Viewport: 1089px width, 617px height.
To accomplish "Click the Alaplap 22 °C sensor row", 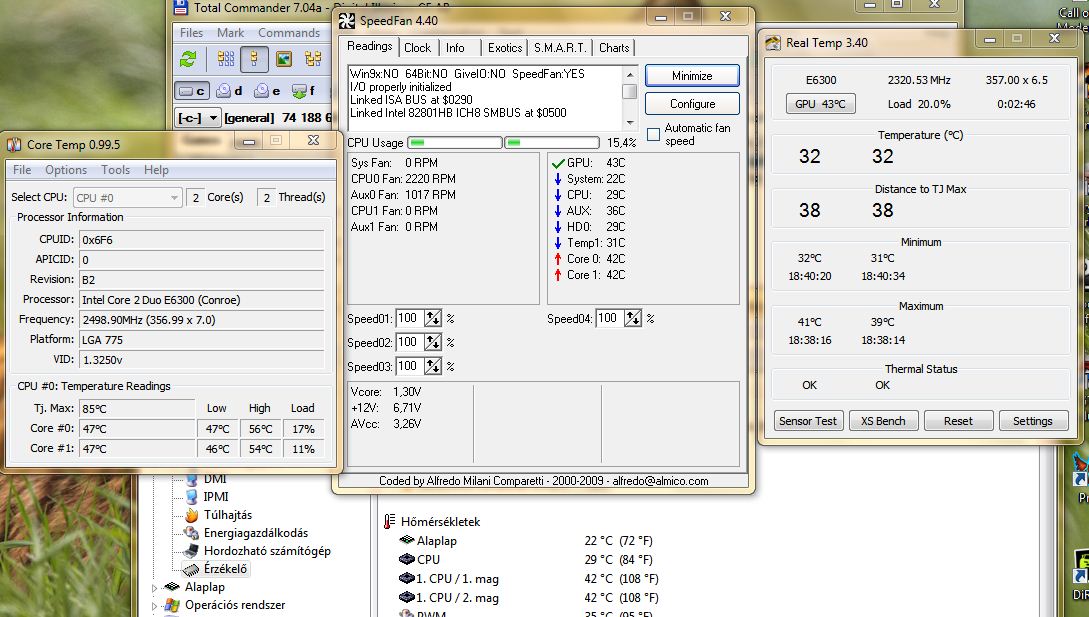I will coord(526,541).
